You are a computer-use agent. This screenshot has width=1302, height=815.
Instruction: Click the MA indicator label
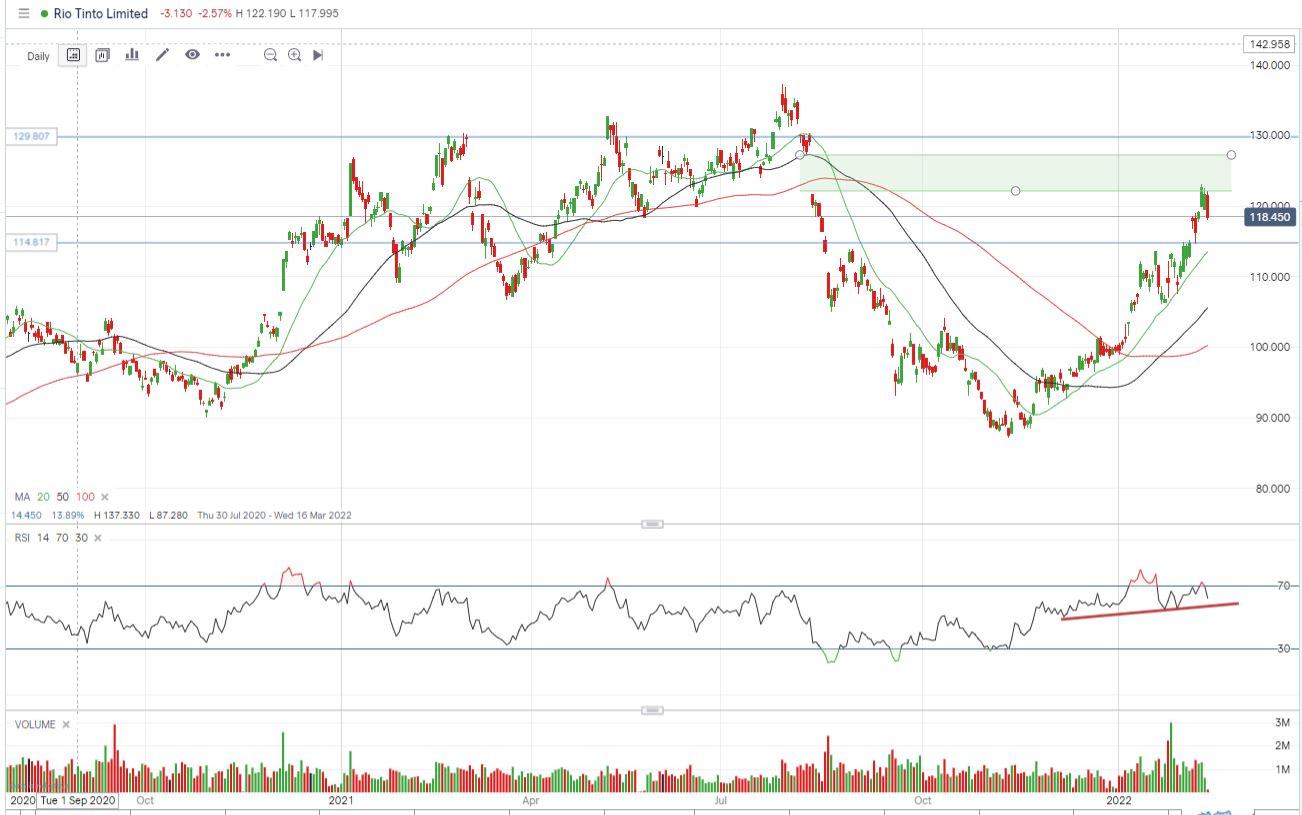pos(21,497)
